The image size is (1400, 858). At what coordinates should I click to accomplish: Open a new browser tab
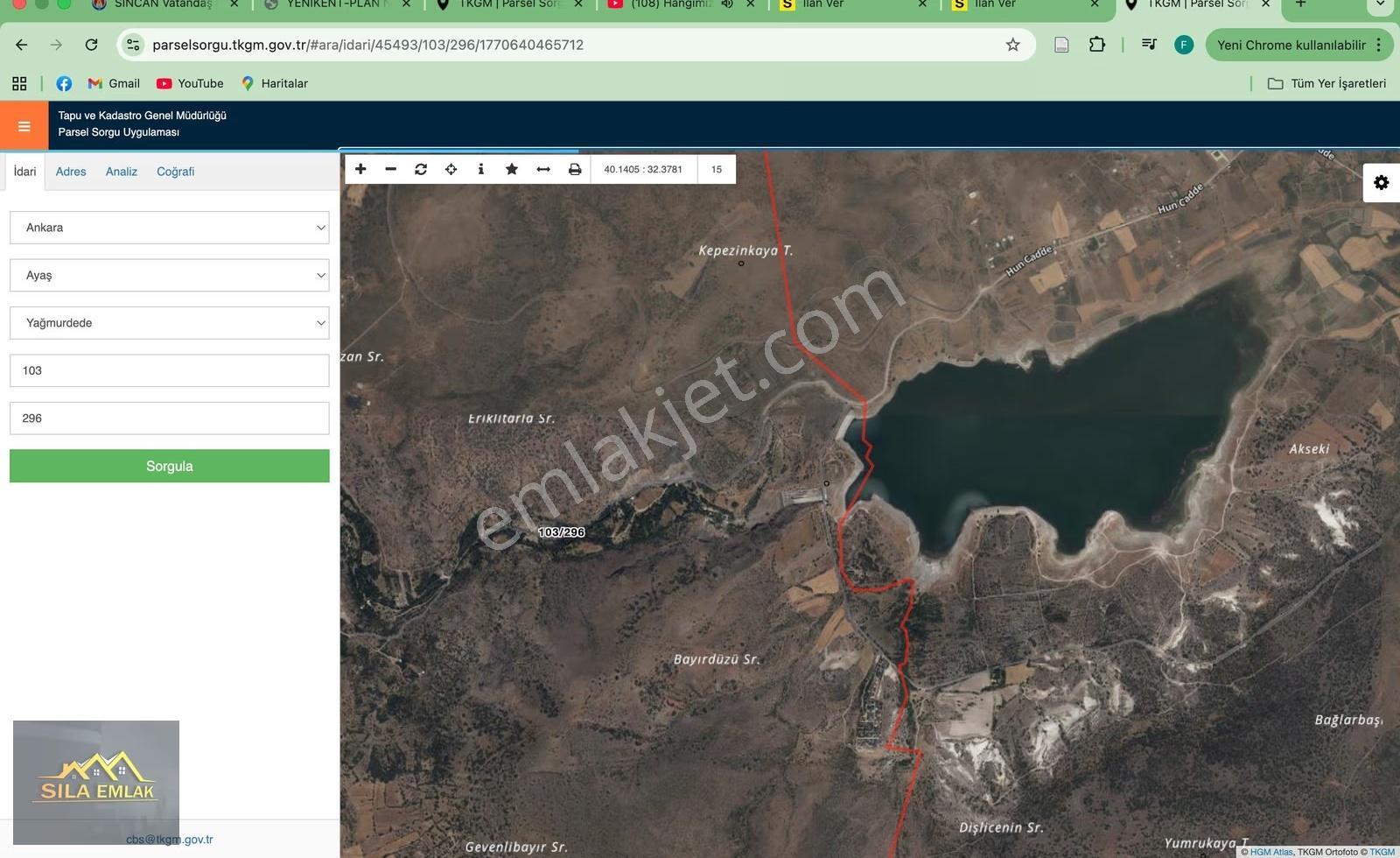[1300, 4]
